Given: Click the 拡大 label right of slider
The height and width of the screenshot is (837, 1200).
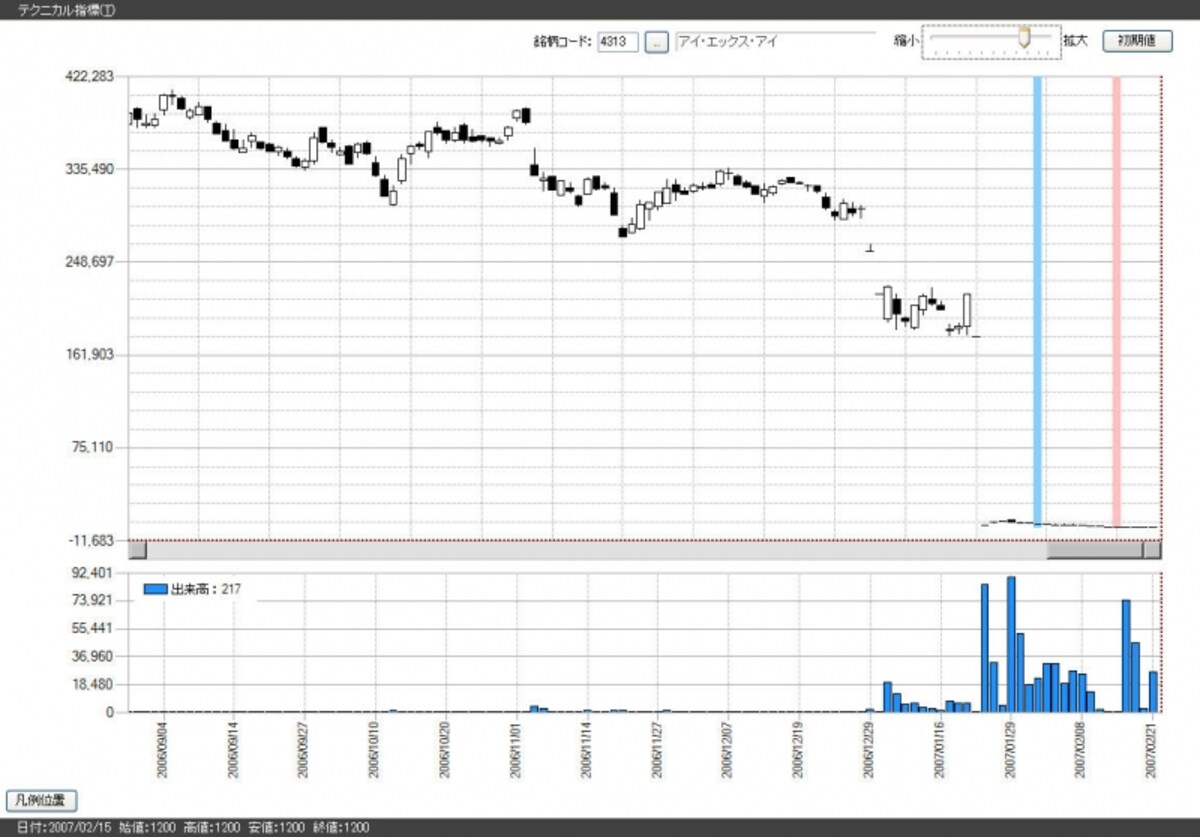Looking at the screenshot, I should pyautogui.click(x=1076, y=42).
